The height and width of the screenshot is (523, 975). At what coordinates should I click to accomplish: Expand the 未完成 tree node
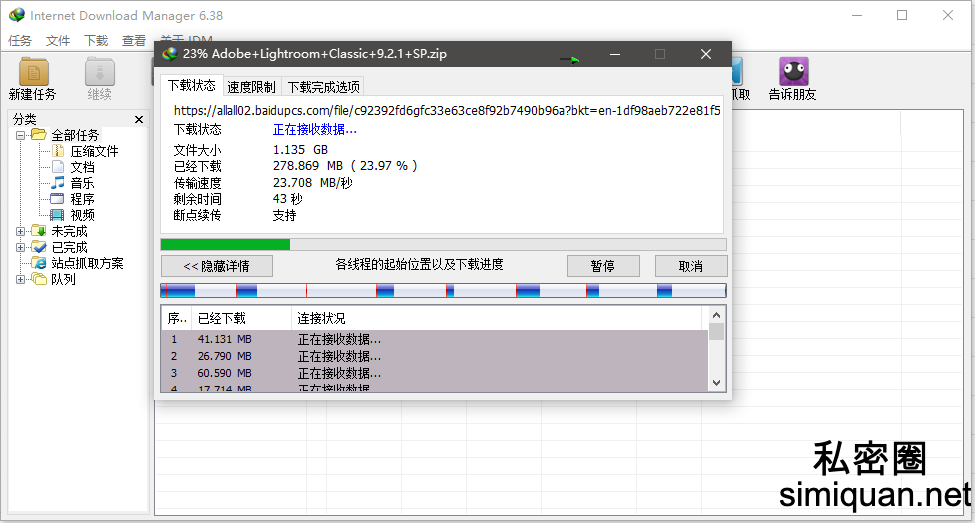point(21,231)
